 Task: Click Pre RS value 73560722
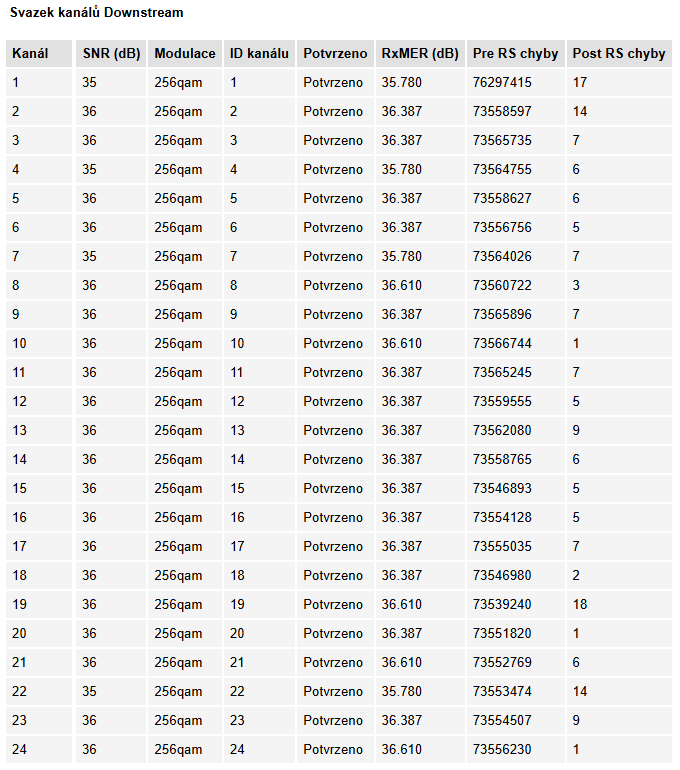[502, 286]
